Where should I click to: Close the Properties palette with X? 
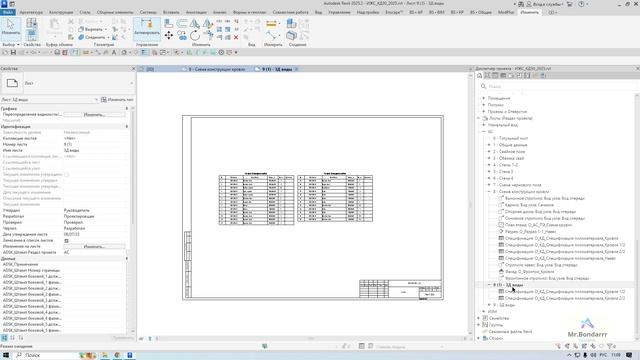[133, 69]
